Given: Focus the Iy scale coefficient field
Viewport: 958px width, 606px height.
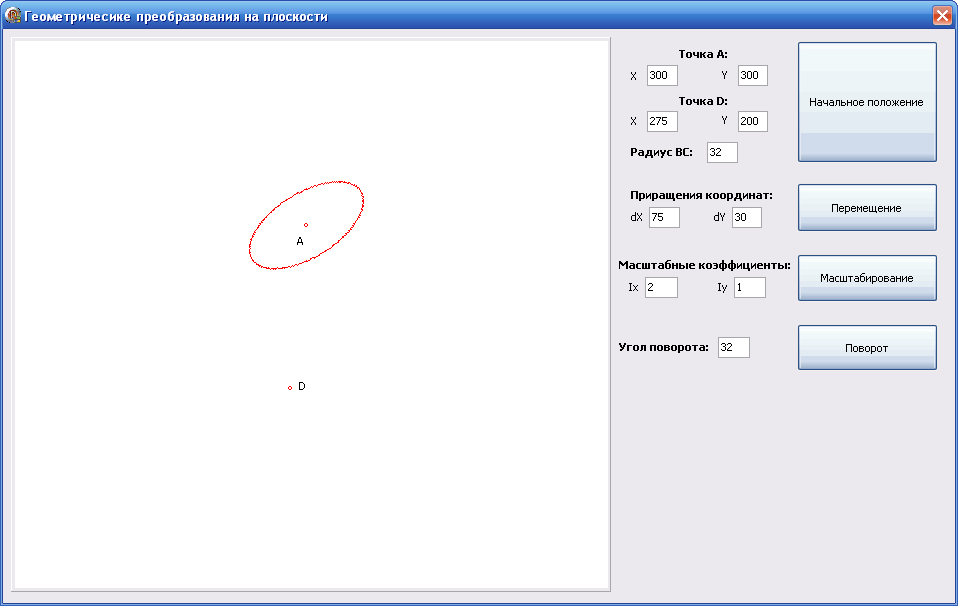Looking at the screenshot, I should (749, 288).
